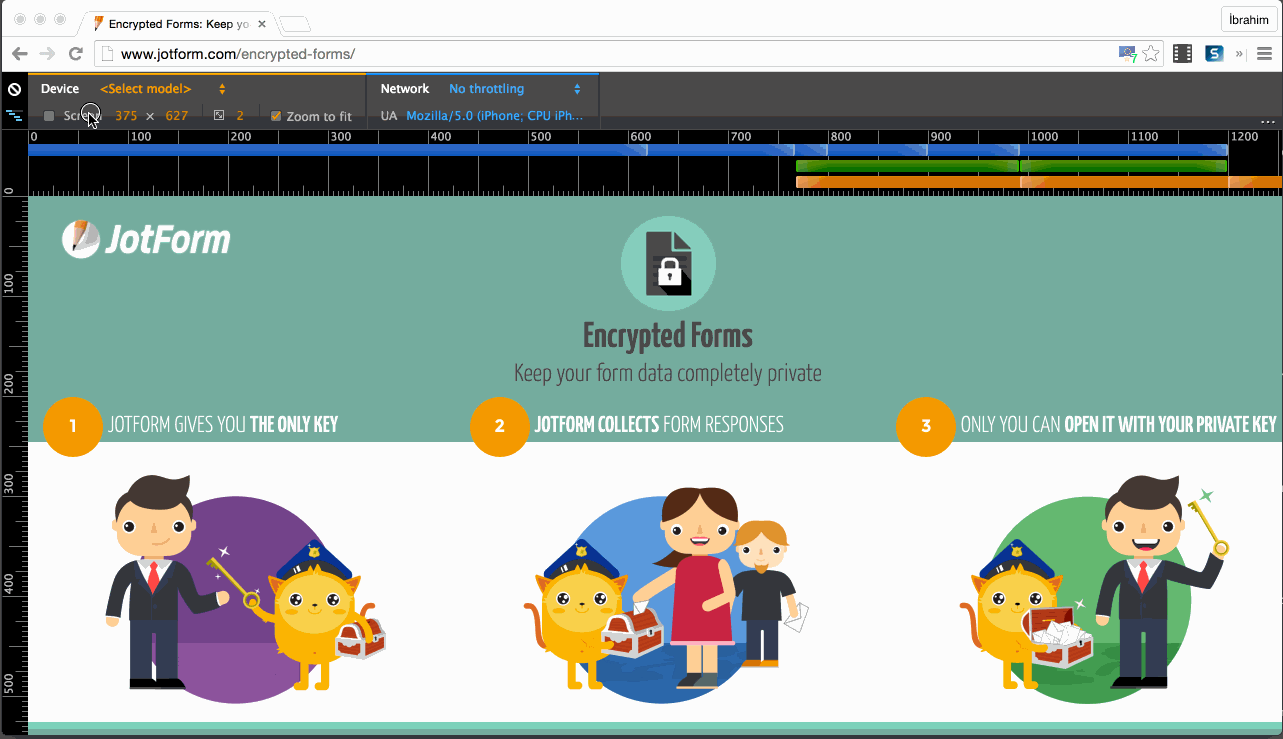Click 'JotForm gives you the only key' text
This screenshot has width=1283, height=739.
pos(223,425)
